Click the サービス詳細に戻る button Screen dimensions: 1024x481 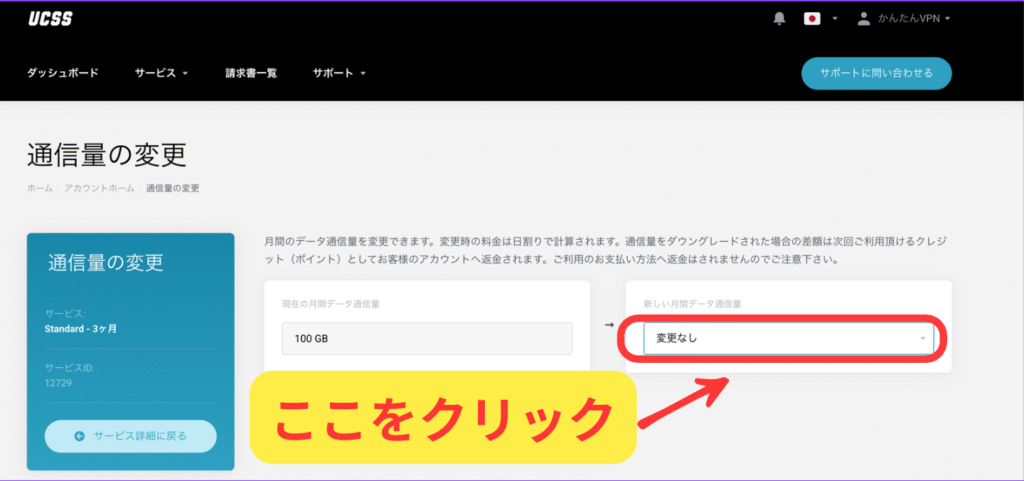(x=130, y=436)
